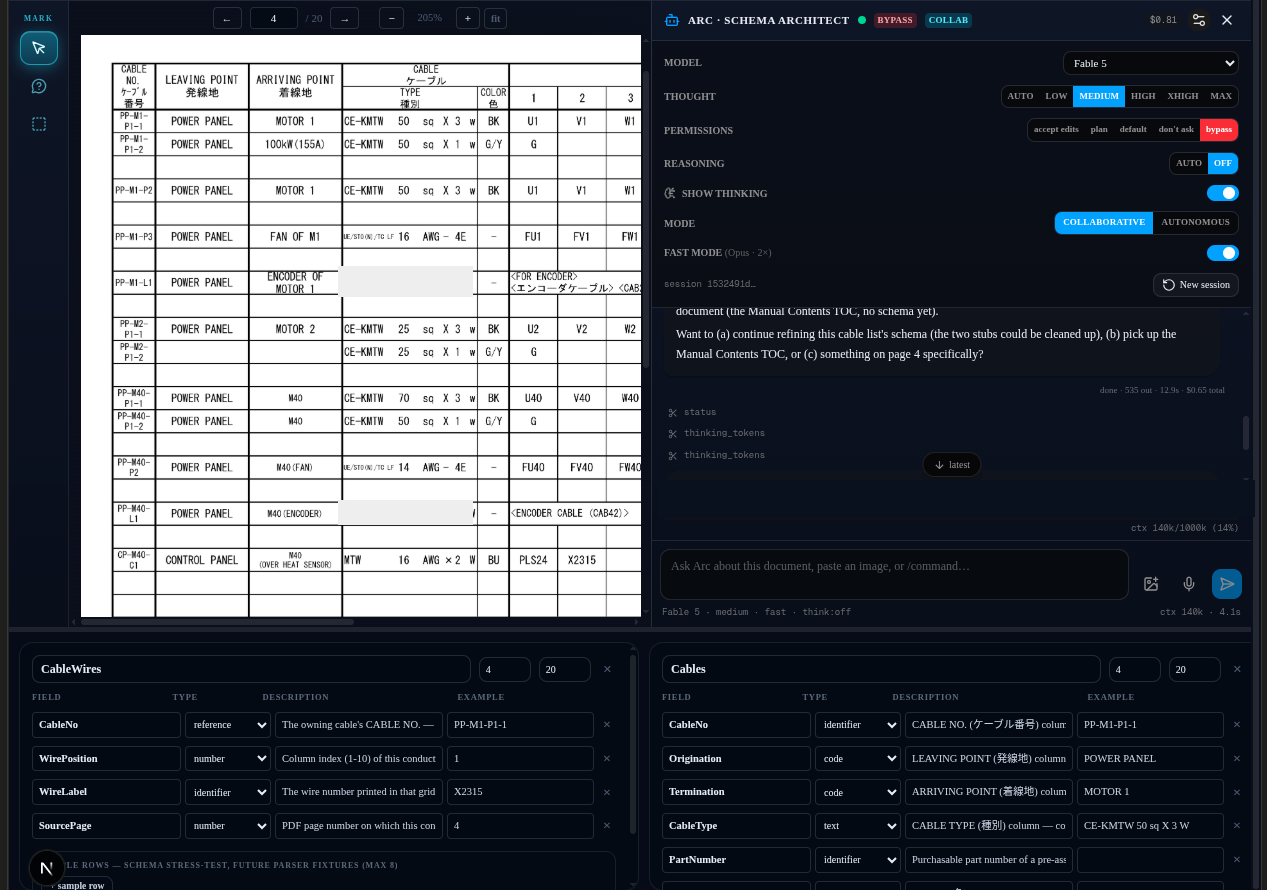Set thought level to MAX
The width and height of the screenshot is (1267, 890).
(1221, 96)
